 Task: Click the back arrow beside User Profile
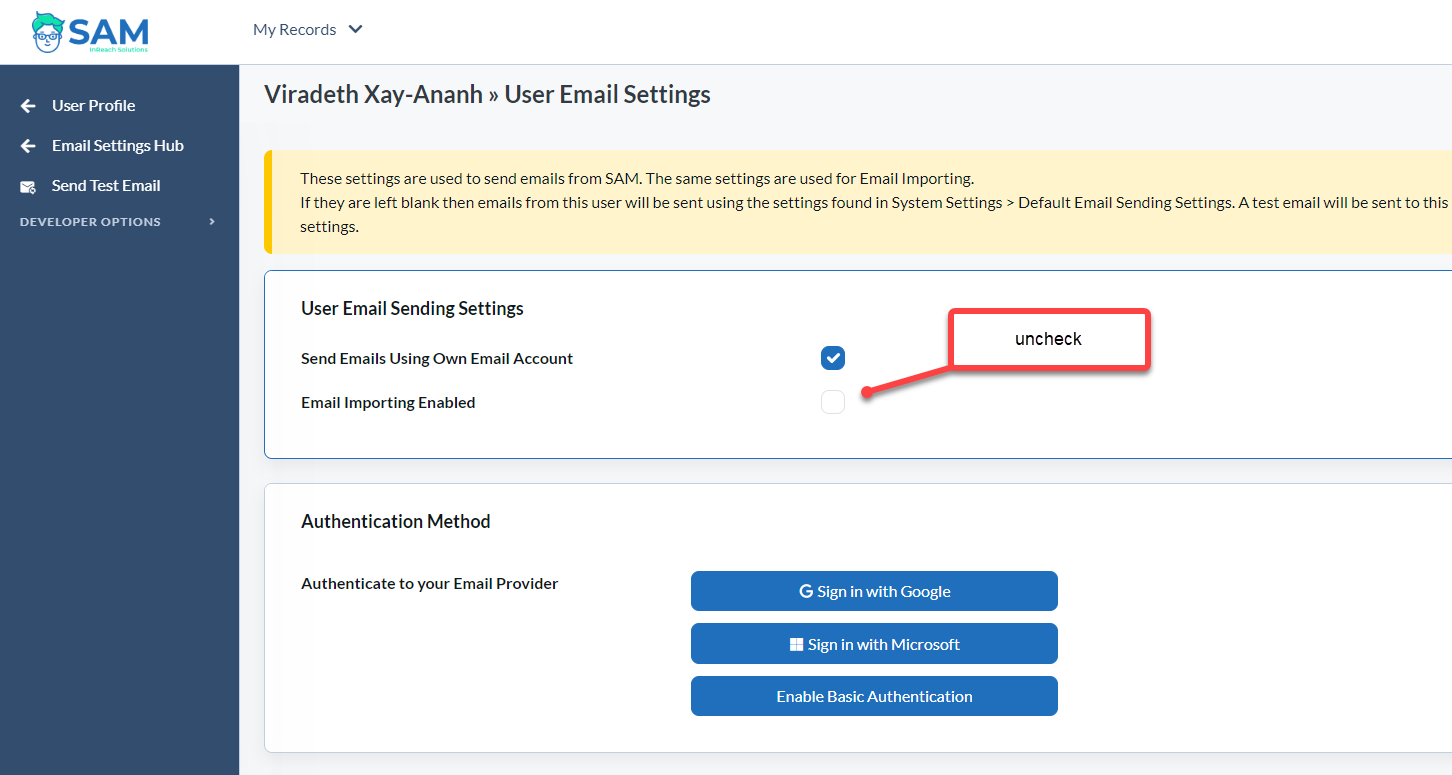coord(29,106)
